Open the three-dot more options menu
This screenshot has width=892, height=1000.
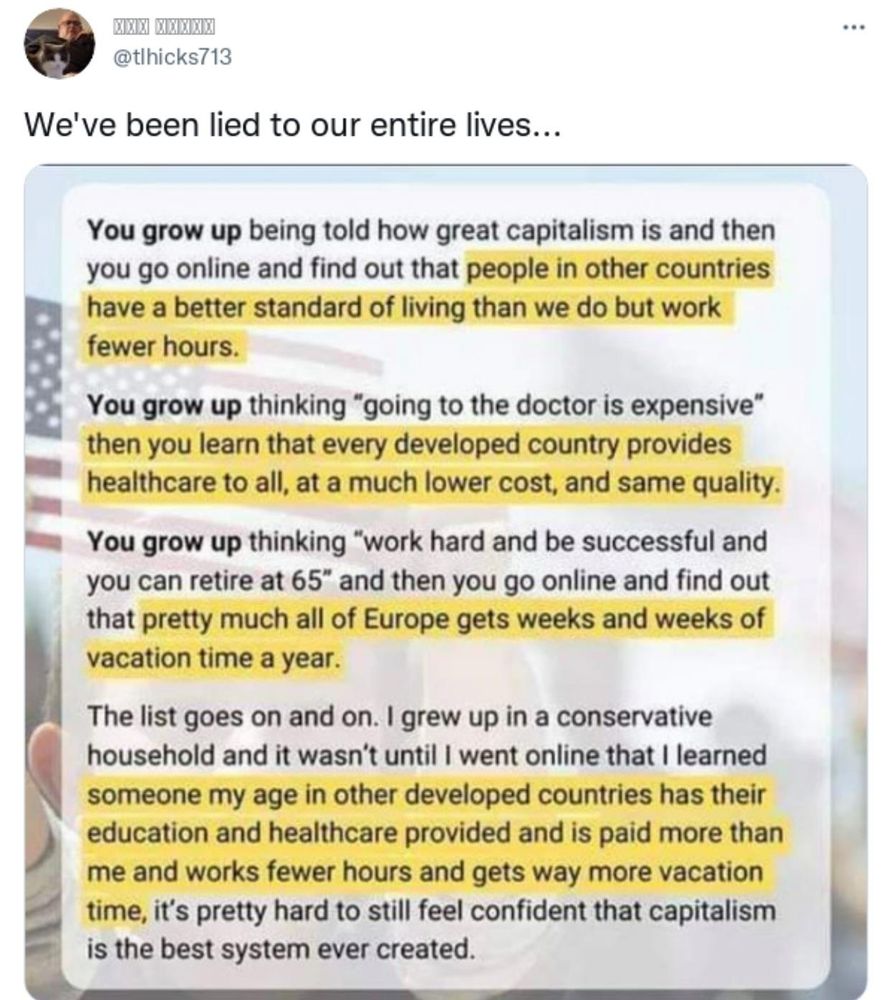point(852,27)
